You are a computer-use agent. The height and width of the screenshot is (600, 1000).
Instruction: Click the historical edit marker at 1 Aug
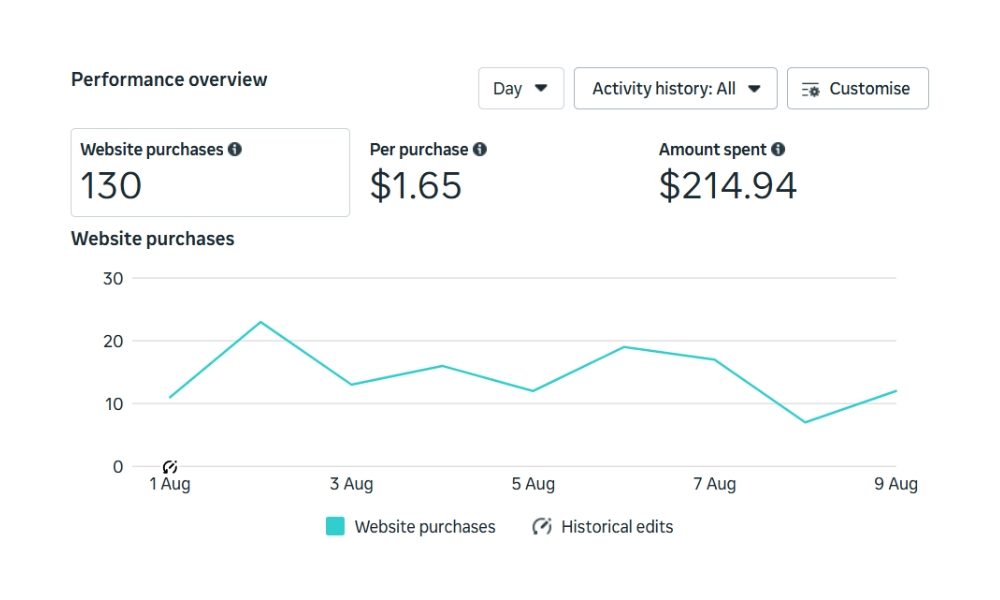pyautogui.click(x=170, y=467)
